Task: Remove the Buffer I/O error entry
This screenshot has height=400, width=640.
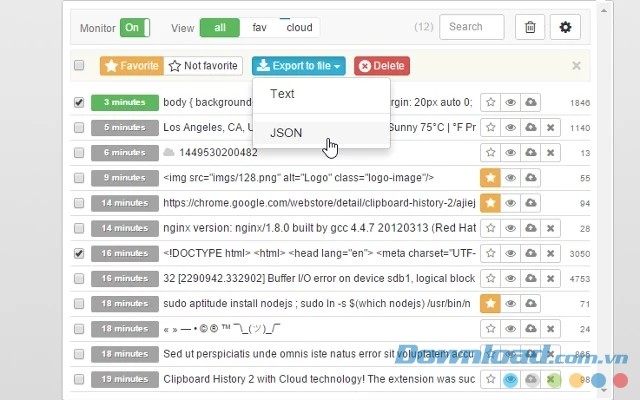Action: click(550, 277)
